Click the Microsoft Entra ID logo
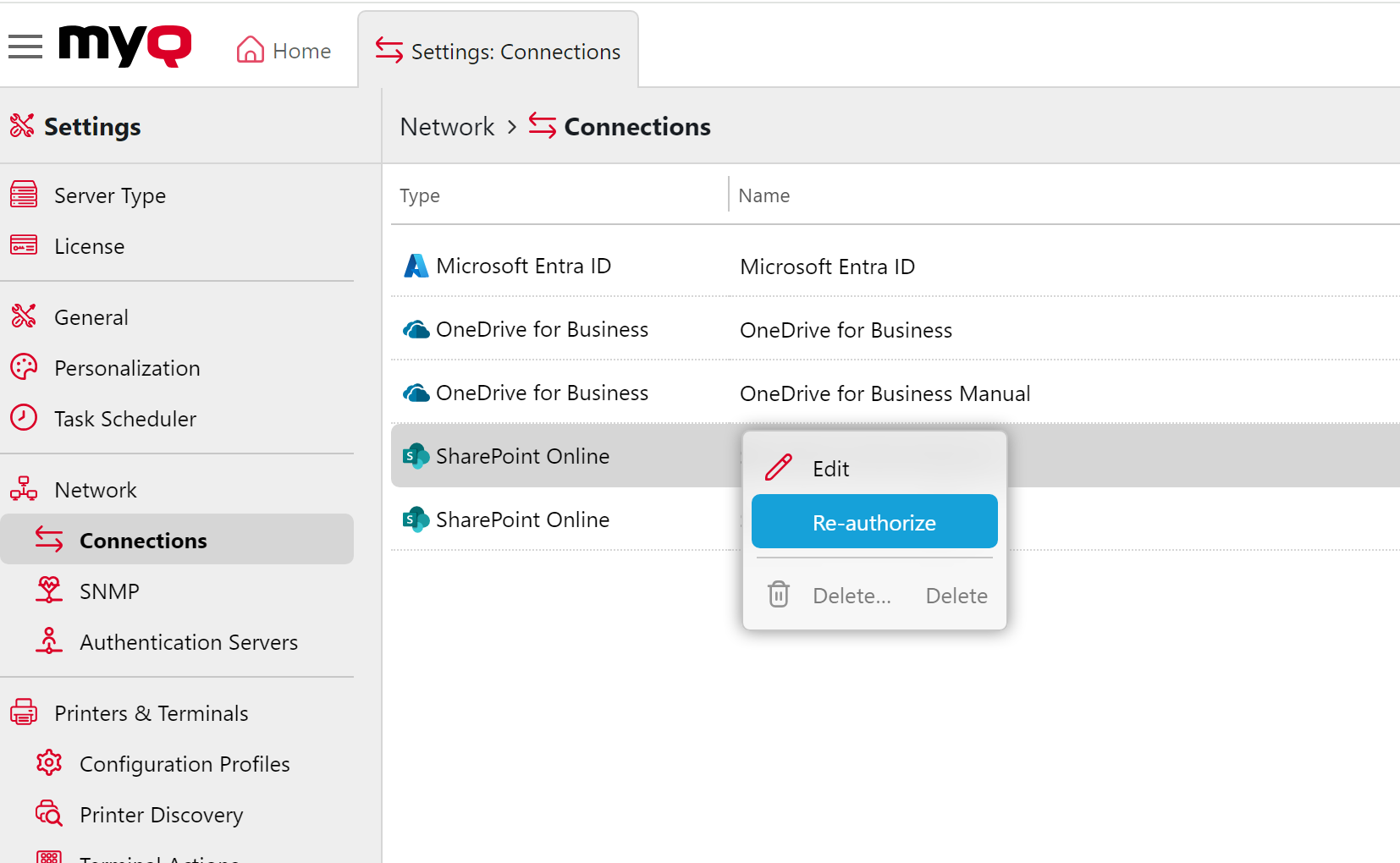 (416, 265)
